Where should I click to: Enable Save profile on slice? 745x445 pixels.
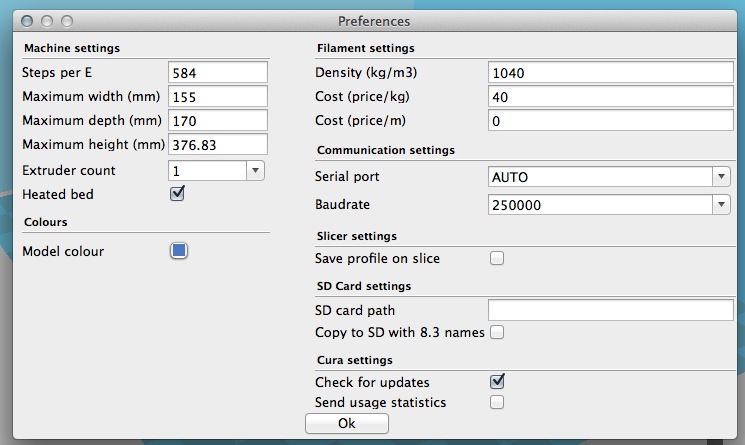tap(496, 258)
